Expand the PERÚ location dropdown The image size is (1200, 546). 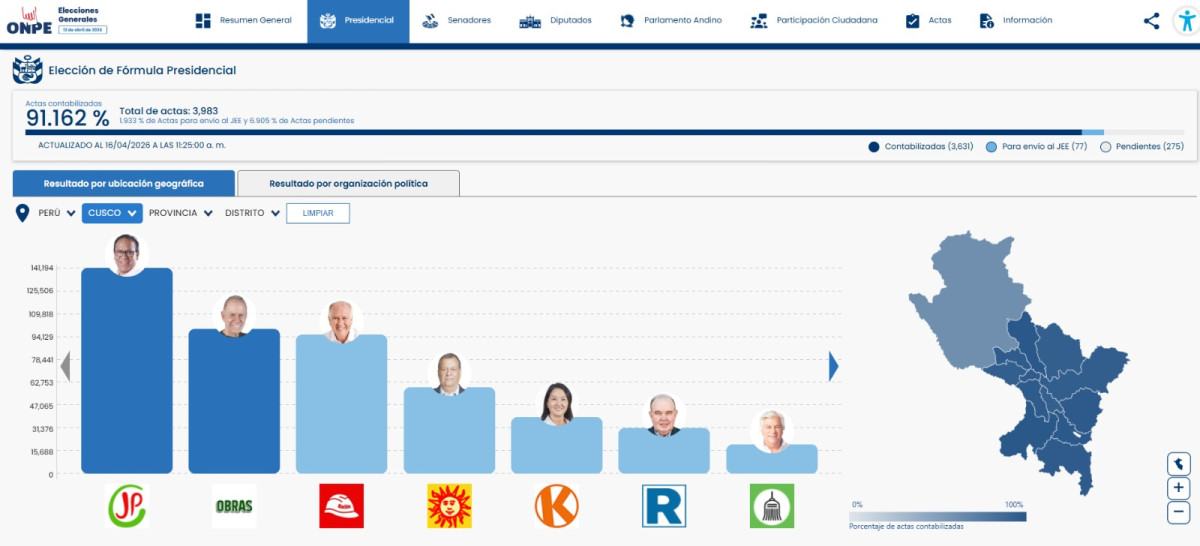click(x=56, y=213)
